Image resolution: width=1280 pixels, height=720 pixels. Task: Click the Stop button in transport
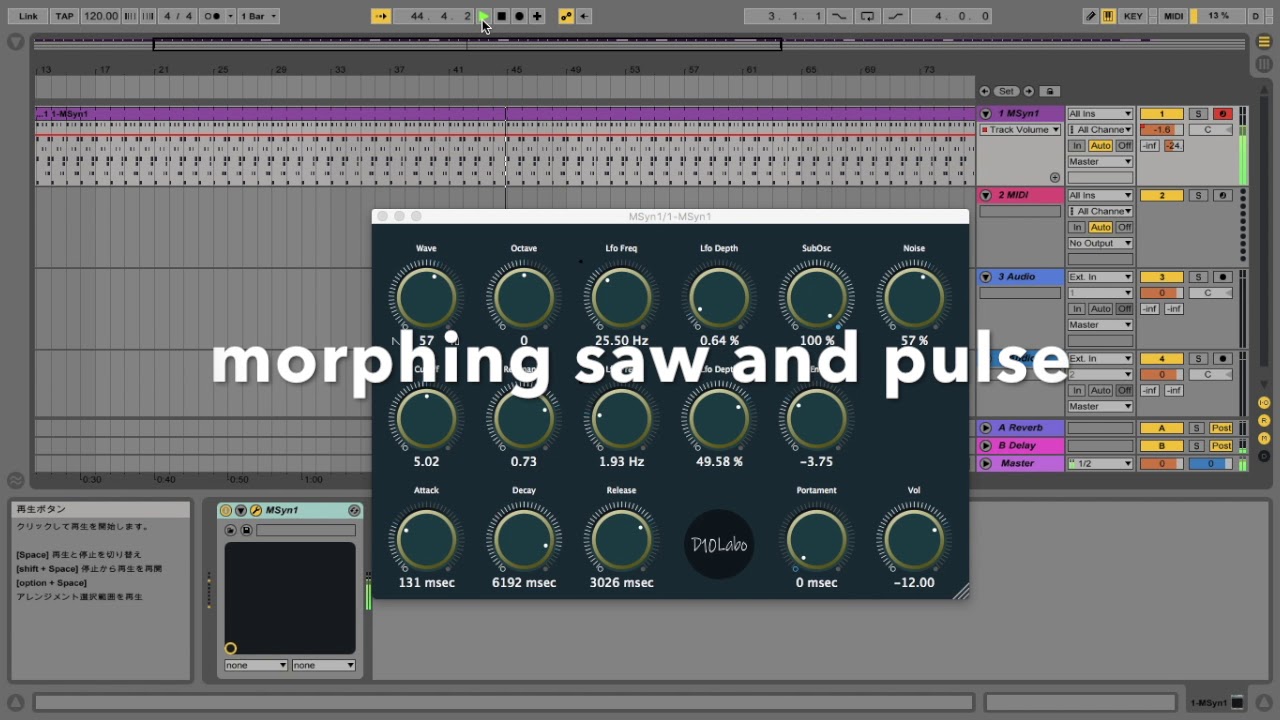[502, 16]
